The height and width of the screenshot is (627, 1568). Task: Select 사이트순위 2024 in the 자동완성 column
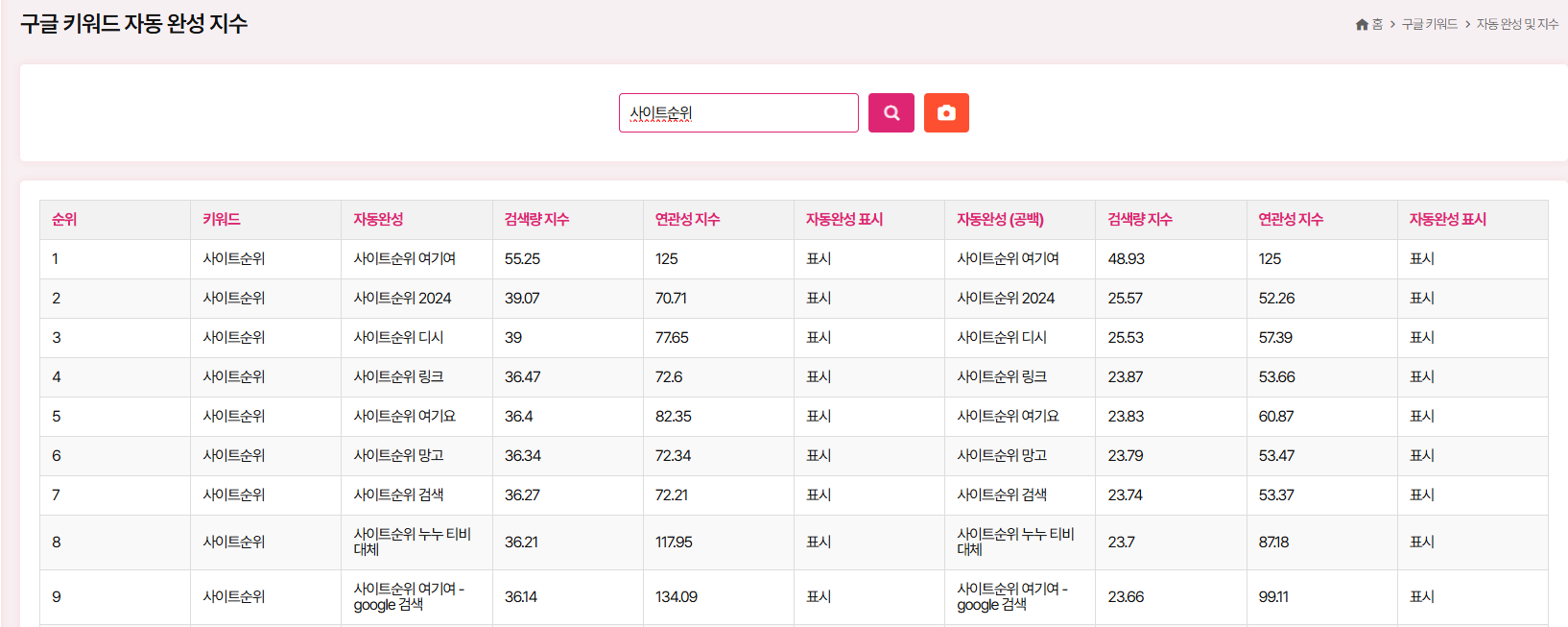tap(402, 299)
